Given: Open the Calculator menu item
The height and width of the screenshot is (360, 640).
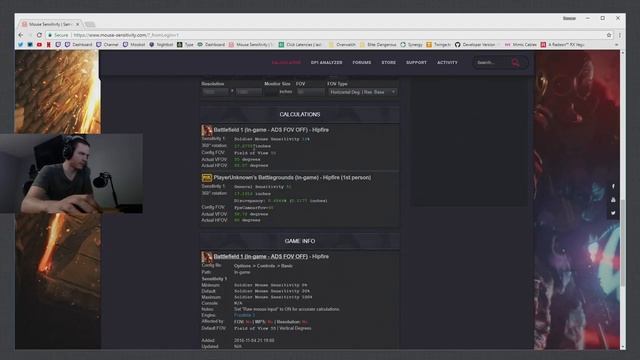Looking at the screenshot, I should (286, 62).
